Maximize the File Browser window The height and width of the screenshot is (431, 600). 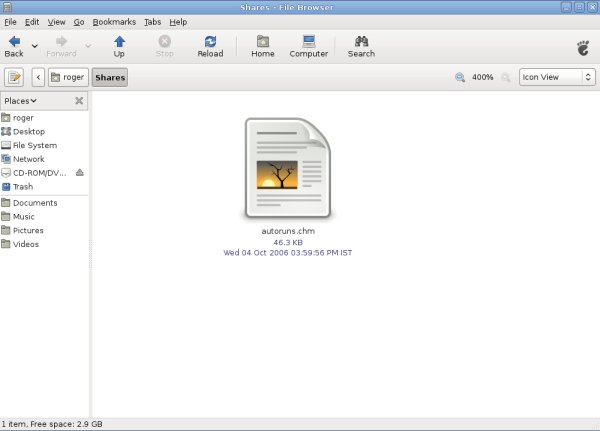(x=579, y=7)
